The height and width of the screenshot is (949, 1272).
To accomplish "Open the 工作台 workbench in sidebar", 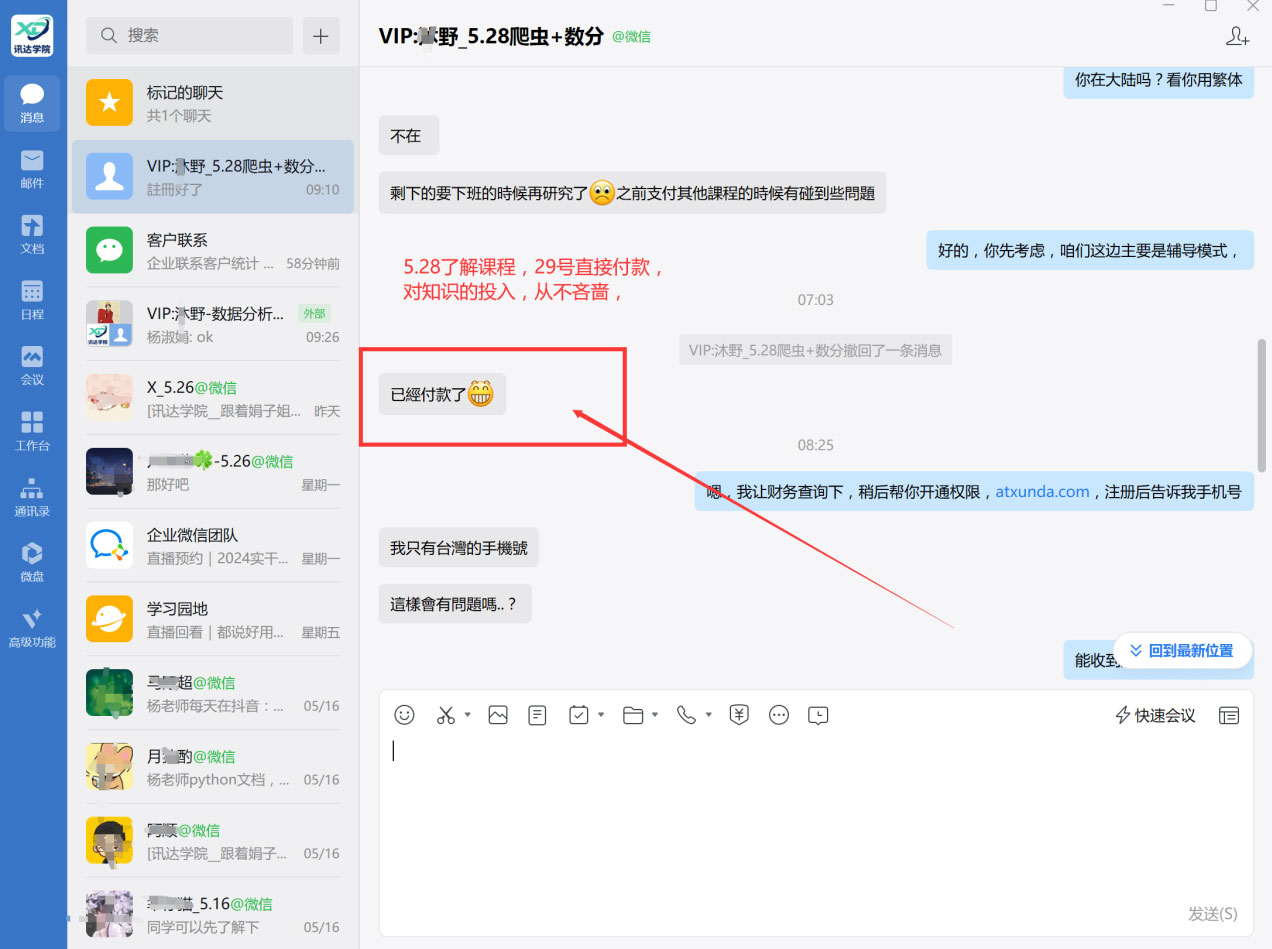I will coord(32,430).
